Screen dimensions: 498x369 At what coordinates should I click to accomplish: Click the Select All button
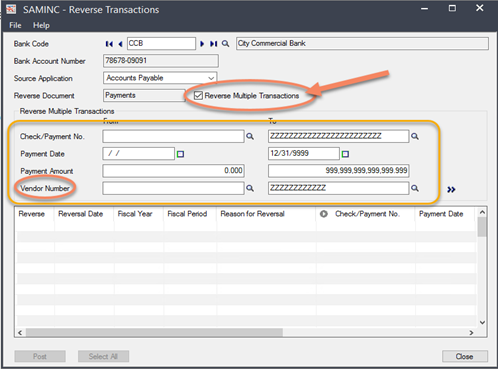pyautogui.click(x=103, y=356)
